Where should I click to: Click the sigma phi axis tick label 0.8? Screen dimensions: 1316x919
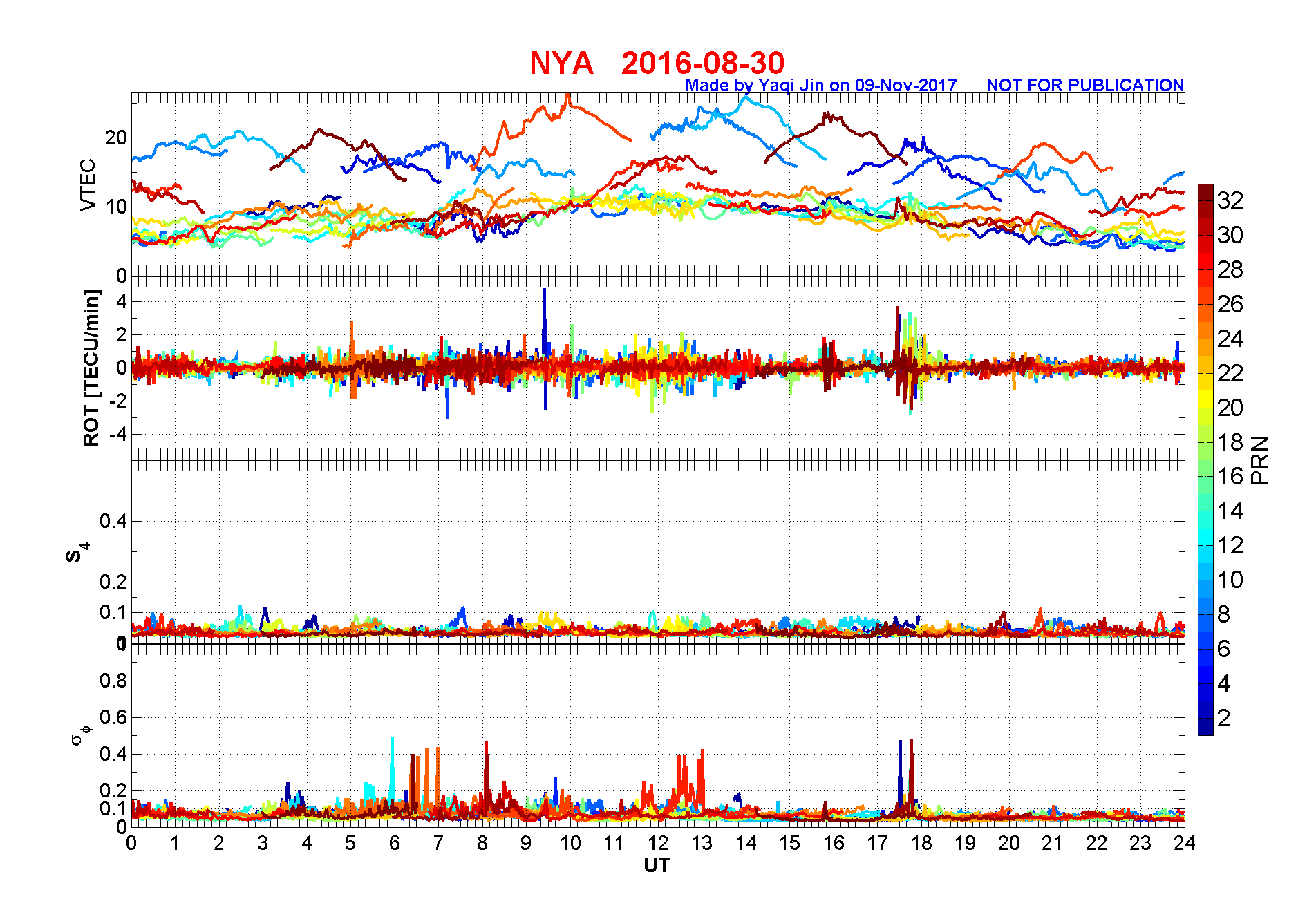point(113,681)
